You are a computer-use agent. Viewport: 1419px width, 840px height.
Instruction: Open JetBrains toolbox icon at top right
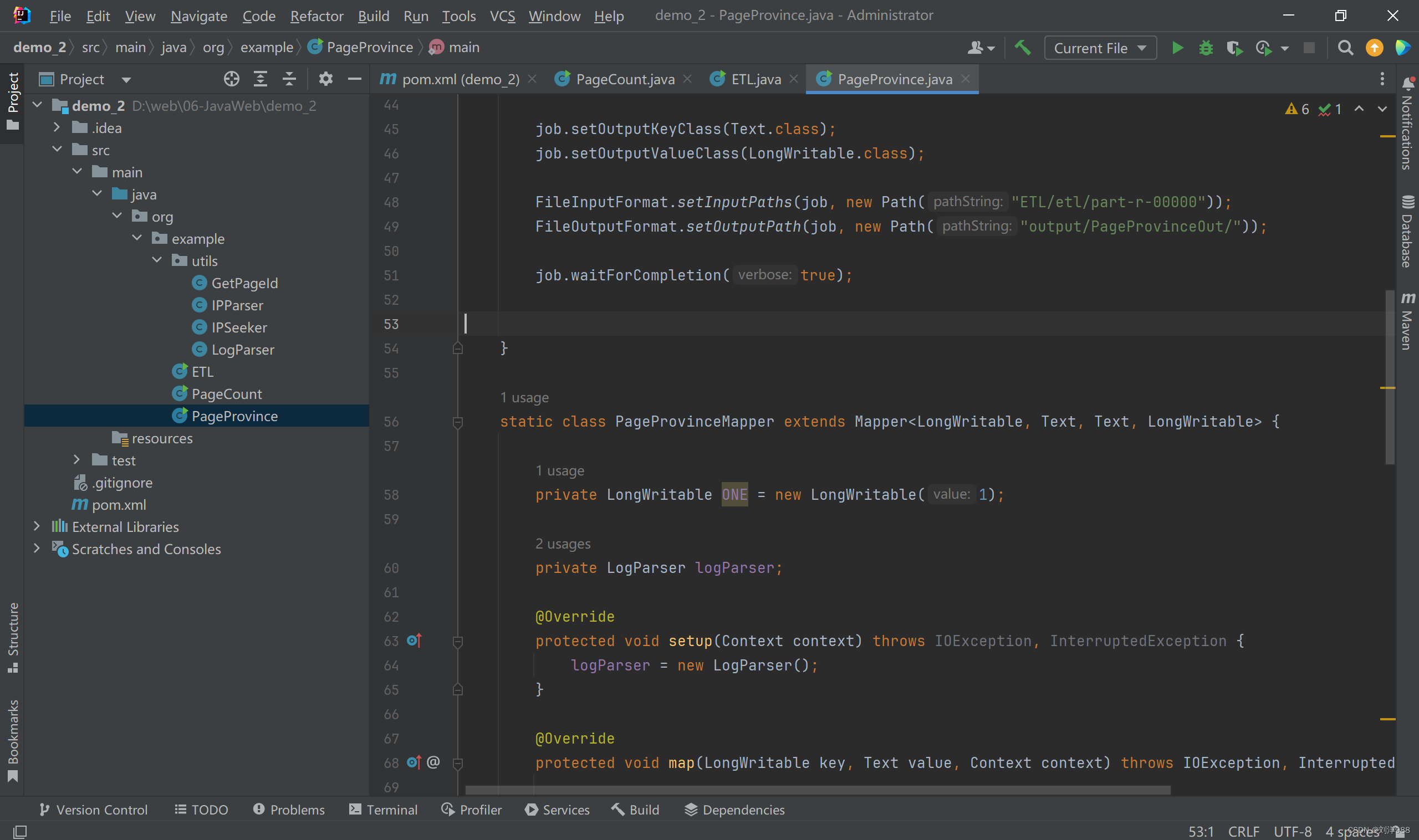[1403, 48]
